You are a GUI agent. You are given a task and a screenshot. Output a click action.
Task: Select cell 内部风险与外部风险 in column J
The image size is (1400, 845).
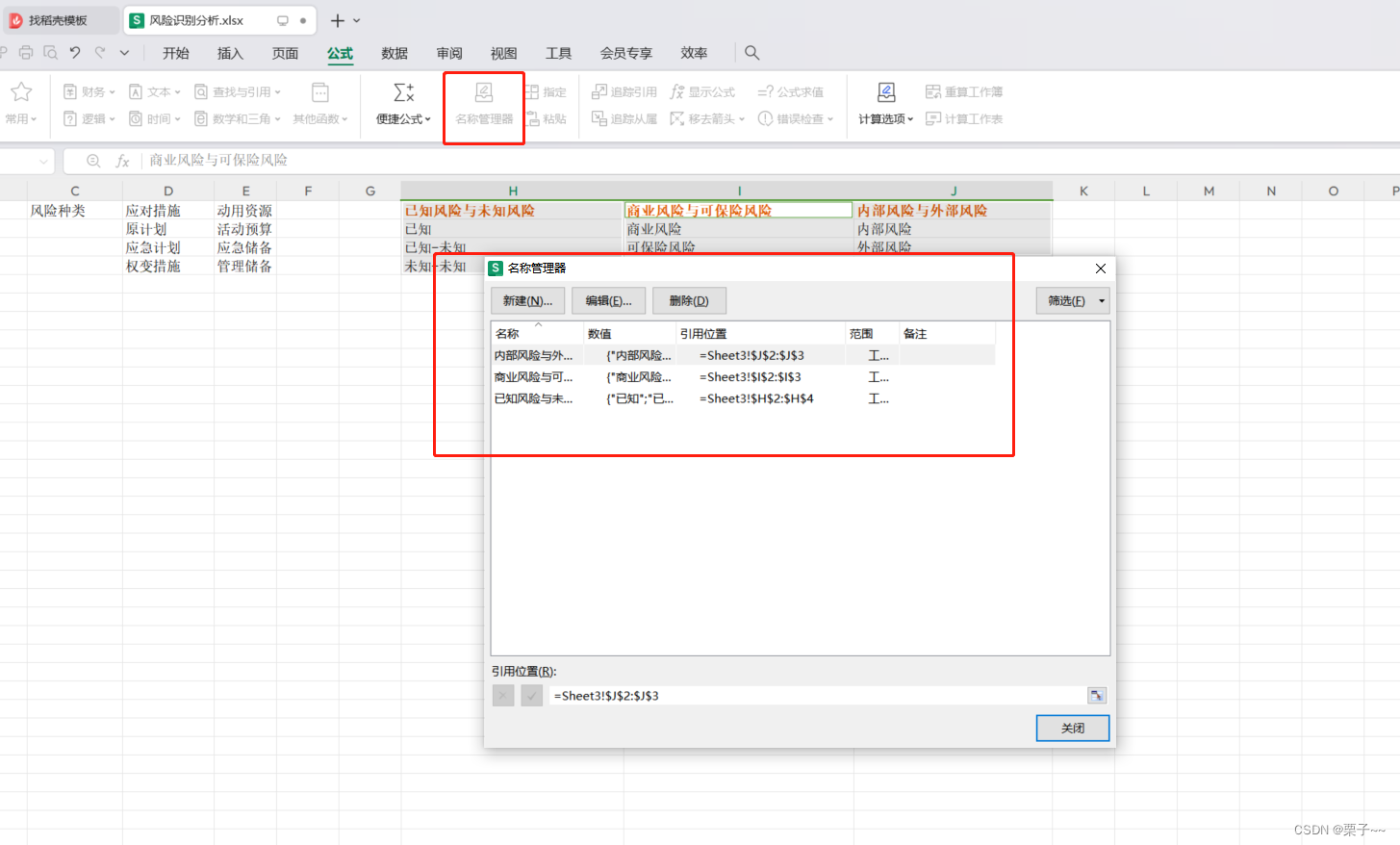click(x=953, y=211)
